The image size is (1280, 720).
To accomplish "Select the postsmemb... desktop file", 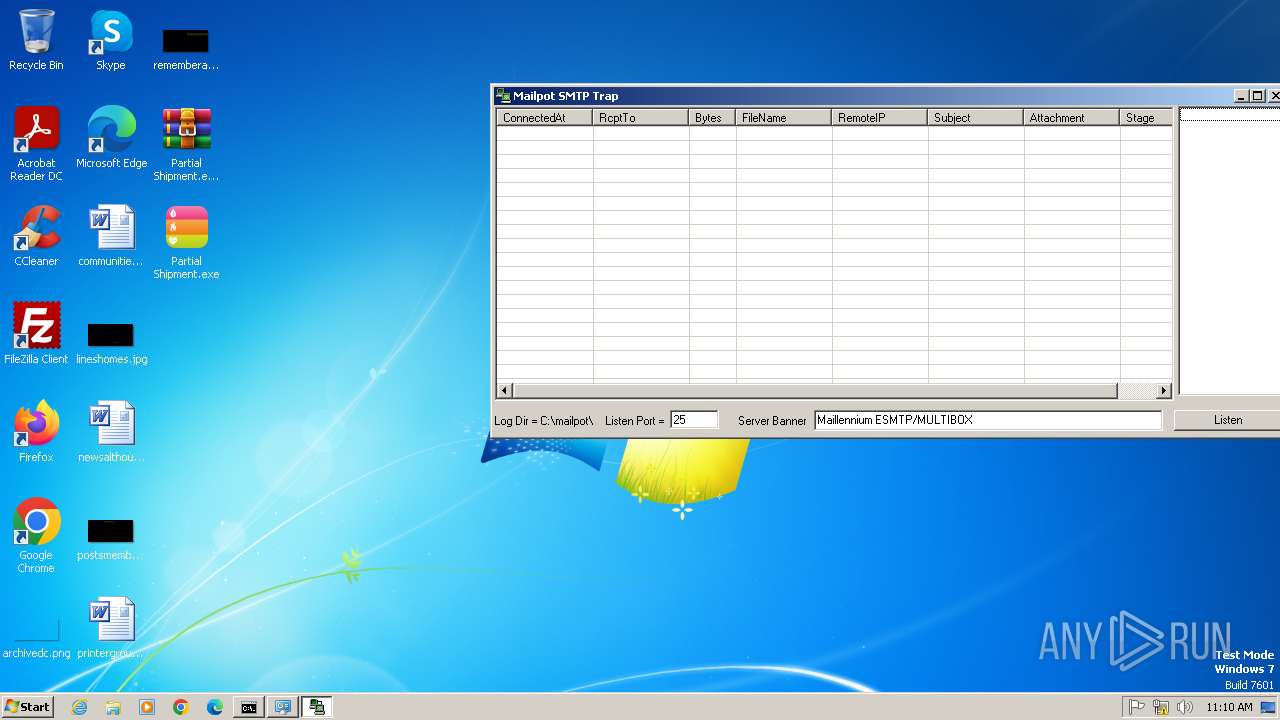I will click(111, 538).
